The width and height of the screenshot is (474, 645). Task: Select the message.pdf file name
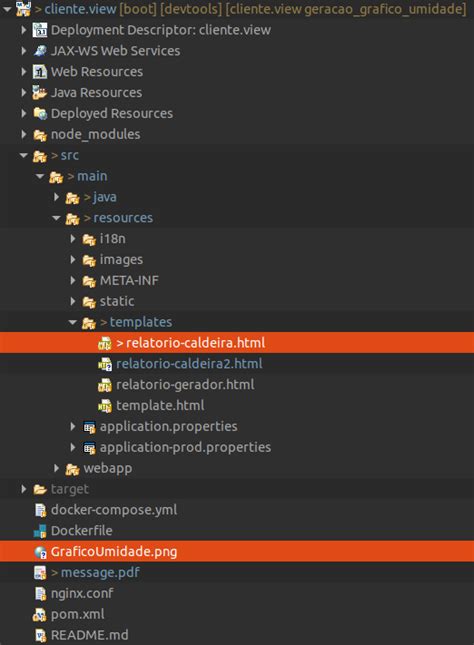100,573
